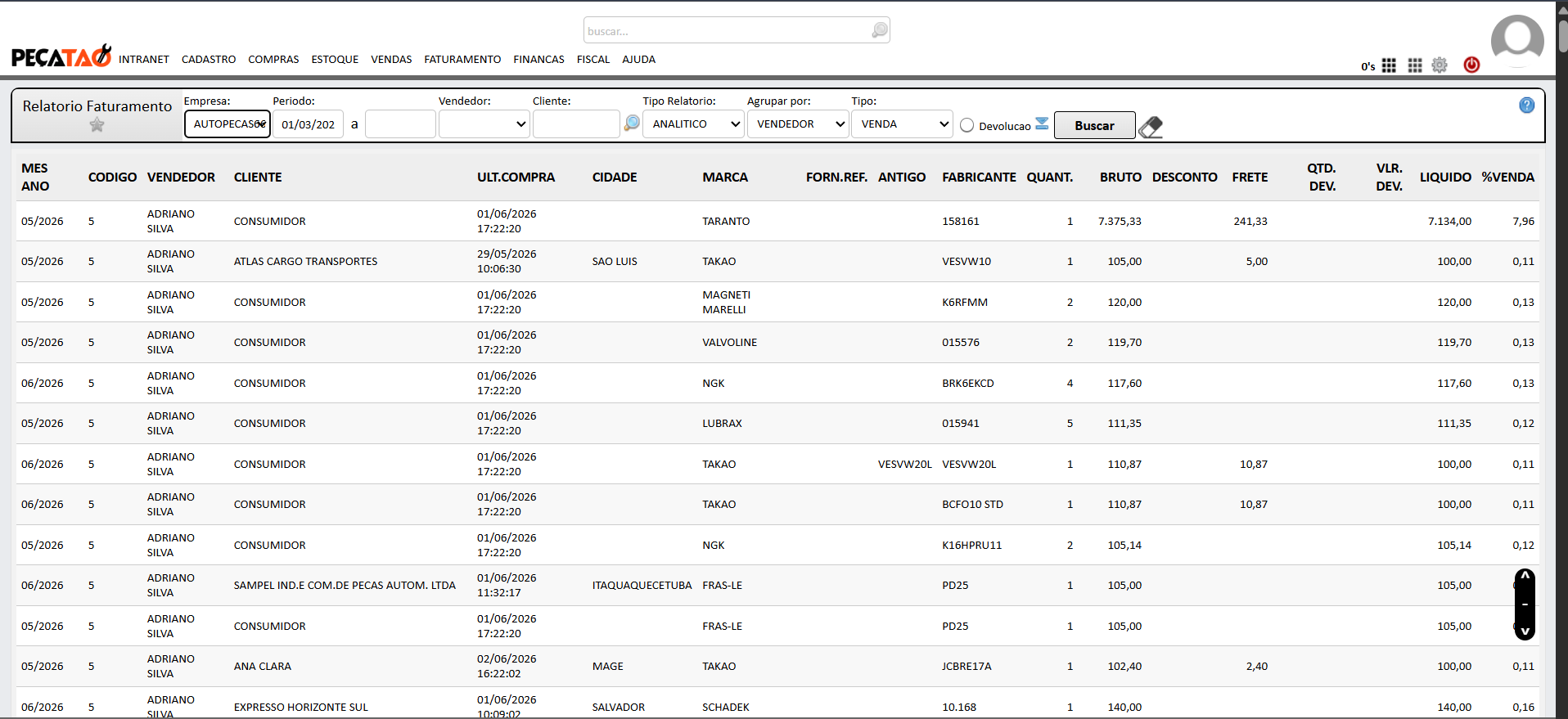This screenshot has height=719, width=1568.
Task: Click the CIDADE column header
Action: 615,178
